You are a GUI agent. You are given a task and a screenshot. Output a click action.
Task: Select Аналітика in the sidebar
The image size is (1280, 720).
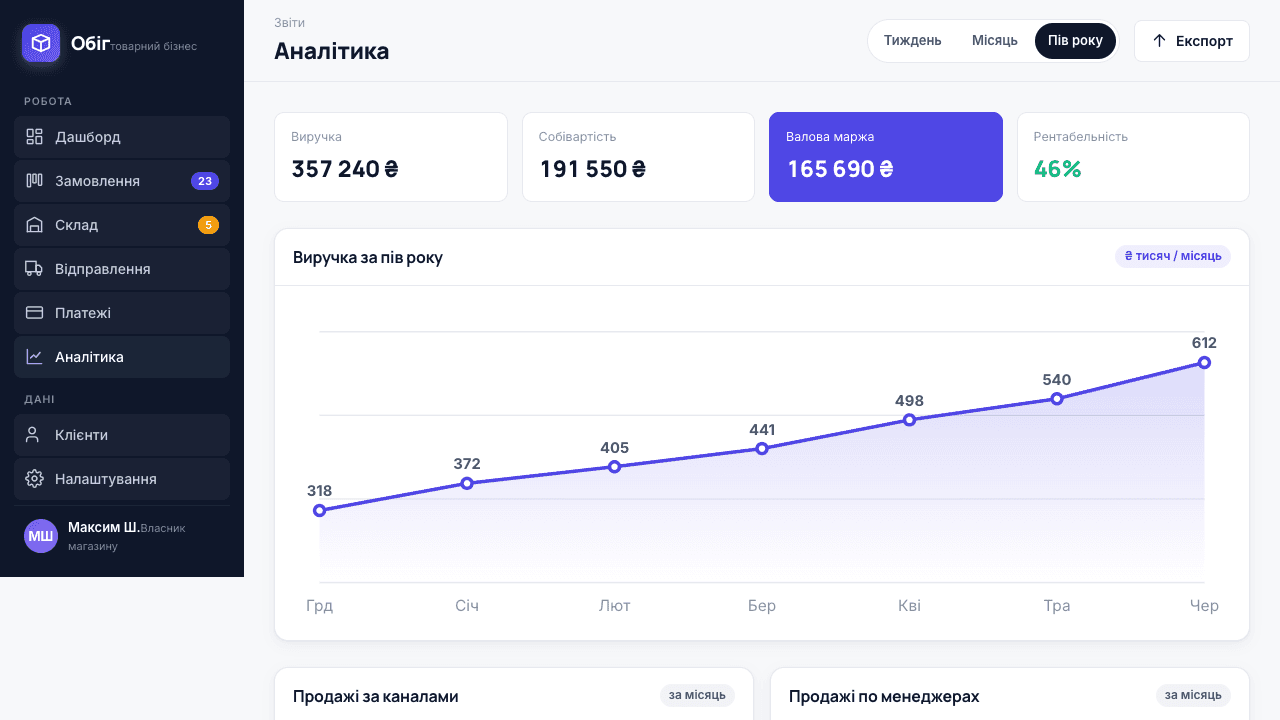pyautogui.click(x=122, y=357)
